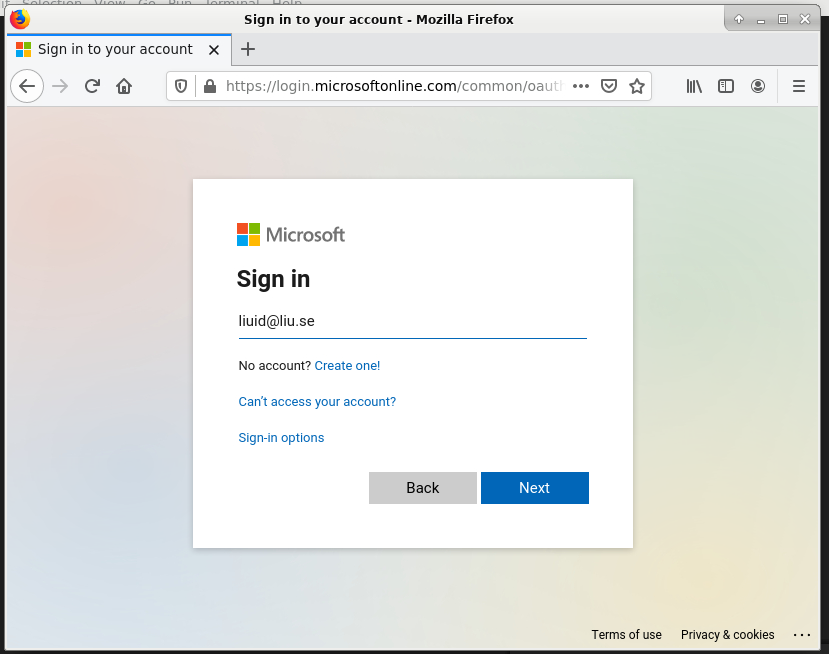Show site security padlock info

click(210, 86)
